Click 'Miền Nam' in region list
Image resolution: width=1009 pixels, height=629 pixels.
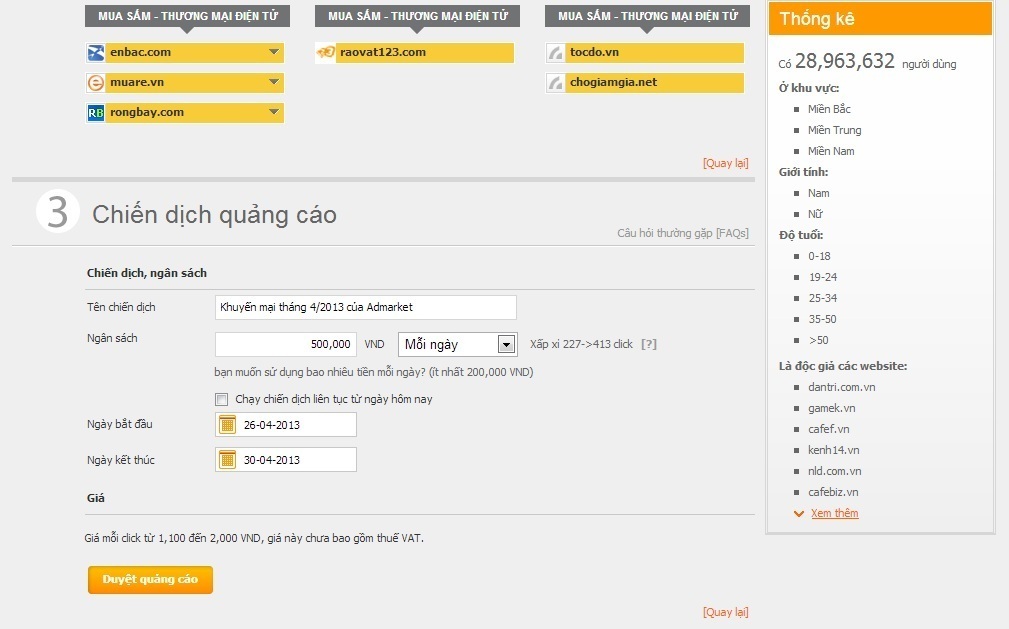[831, 151]
